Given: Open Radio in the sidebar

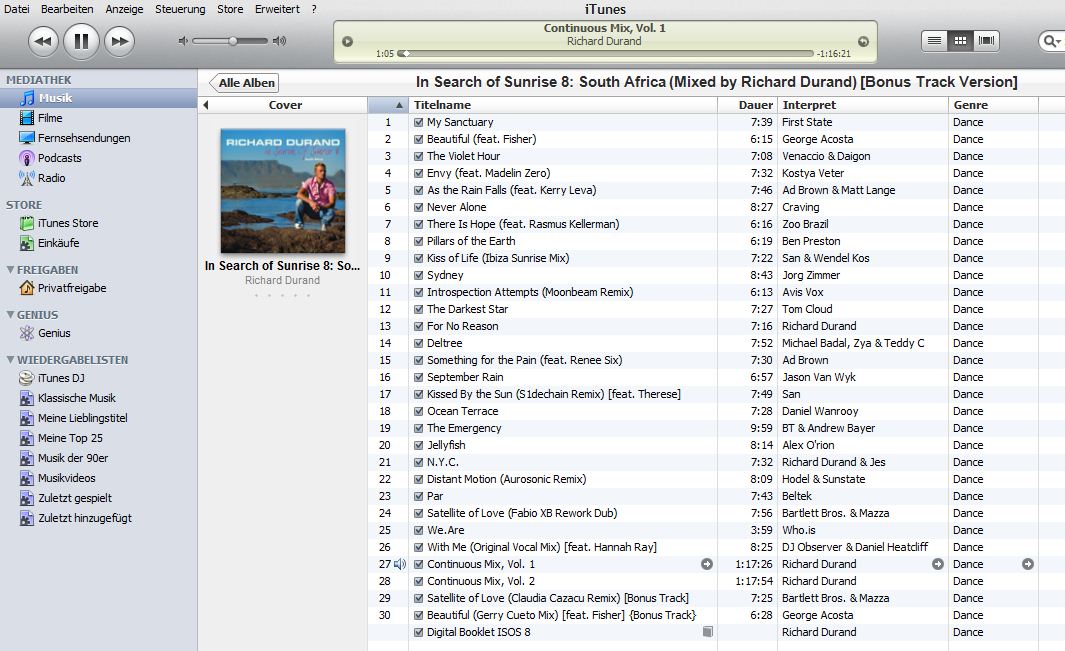Looking at the screenshot, I should click(51, 178).
